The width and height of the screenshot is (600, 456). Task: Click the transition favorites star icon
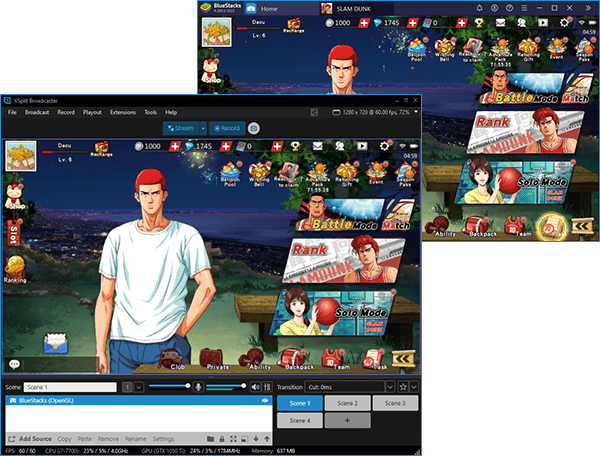403,387
